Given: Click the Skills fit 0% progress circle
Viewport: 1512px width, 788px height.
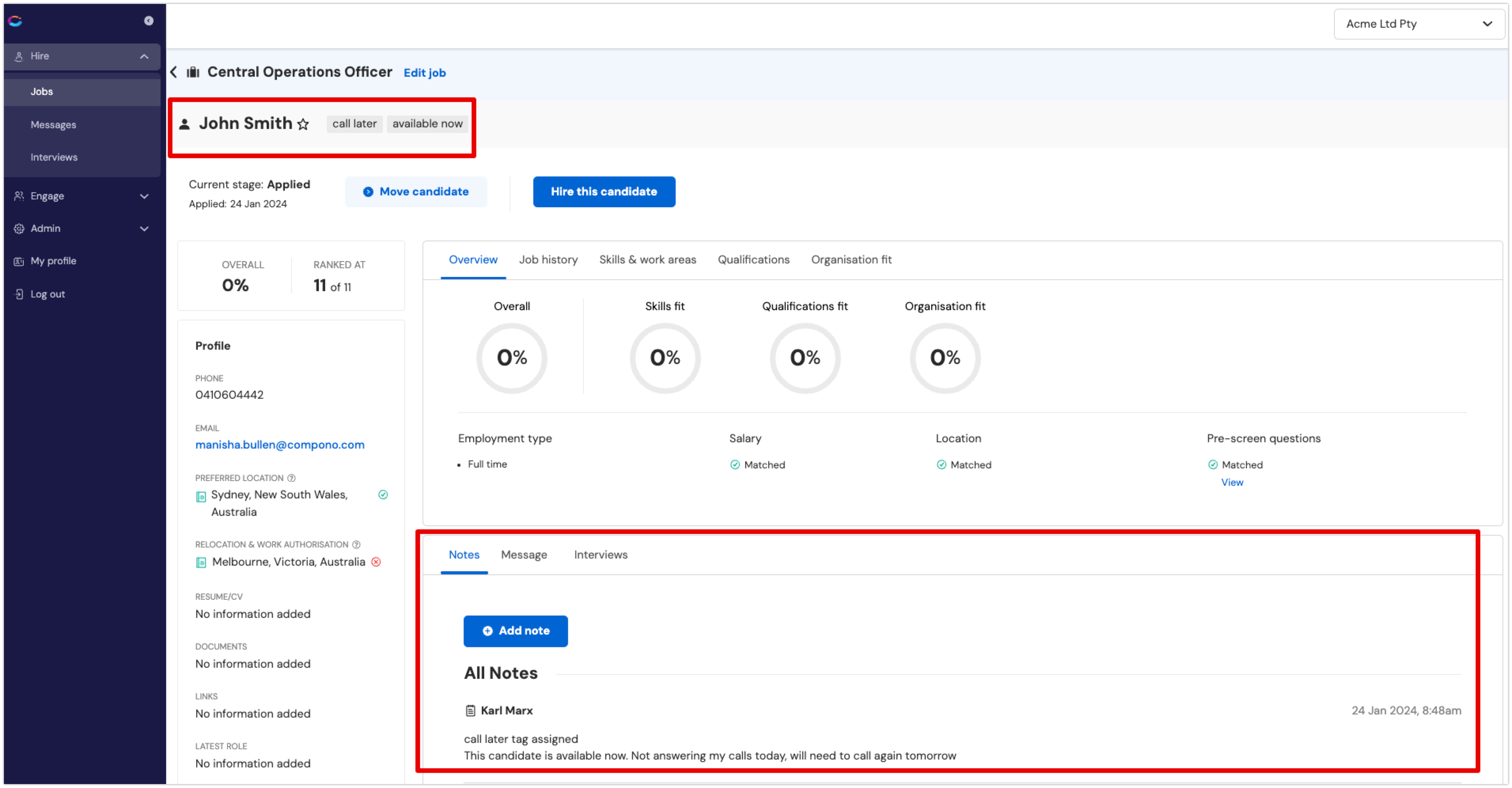Looking at the screenshot, I should (665, 358).
